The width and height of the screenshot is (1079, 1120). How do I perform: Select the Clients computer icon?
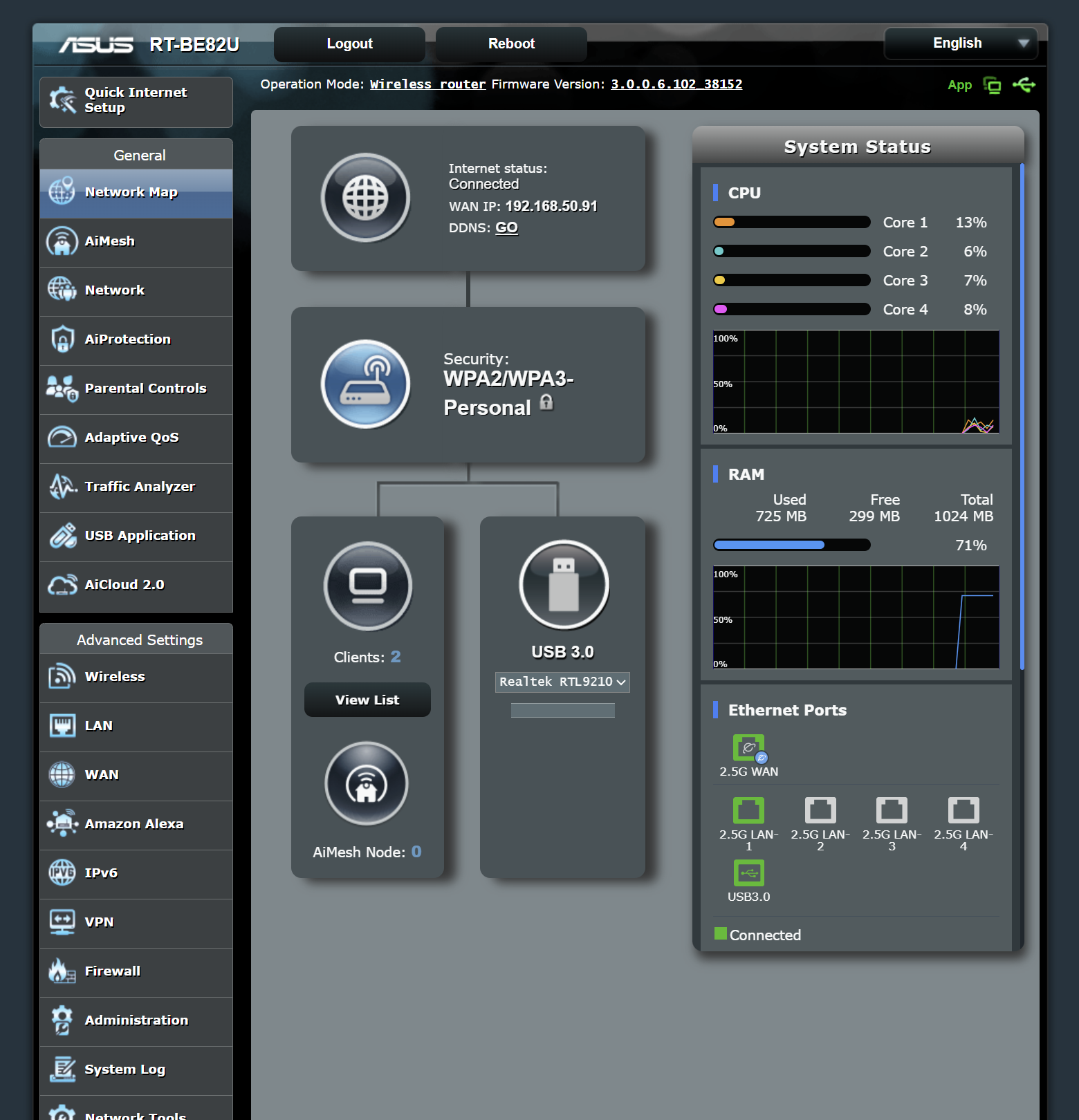click(x=368, y=586)
